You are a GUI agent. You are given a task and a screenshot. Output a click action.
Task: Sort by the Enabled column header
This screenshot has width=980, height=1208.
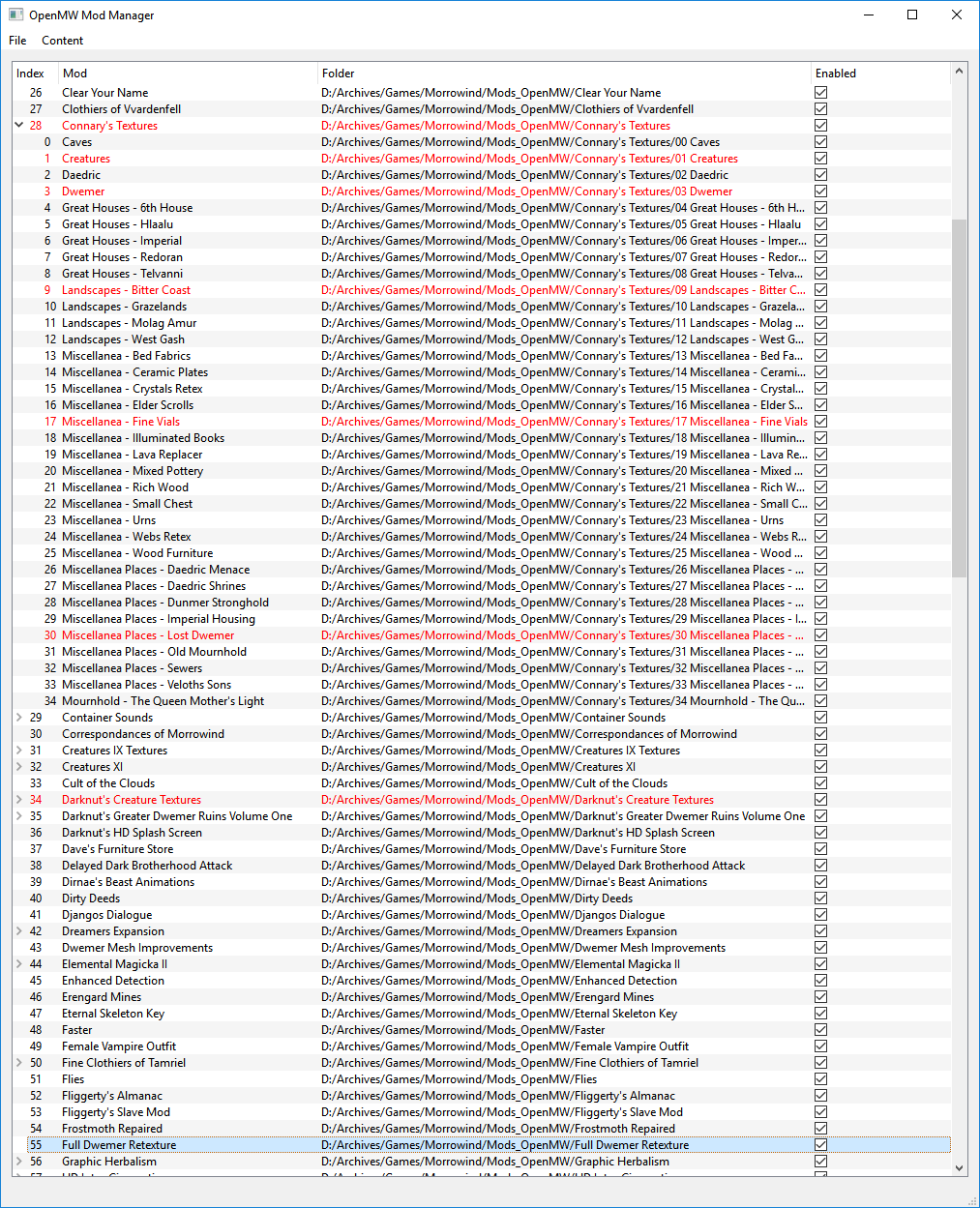point(880,74)
